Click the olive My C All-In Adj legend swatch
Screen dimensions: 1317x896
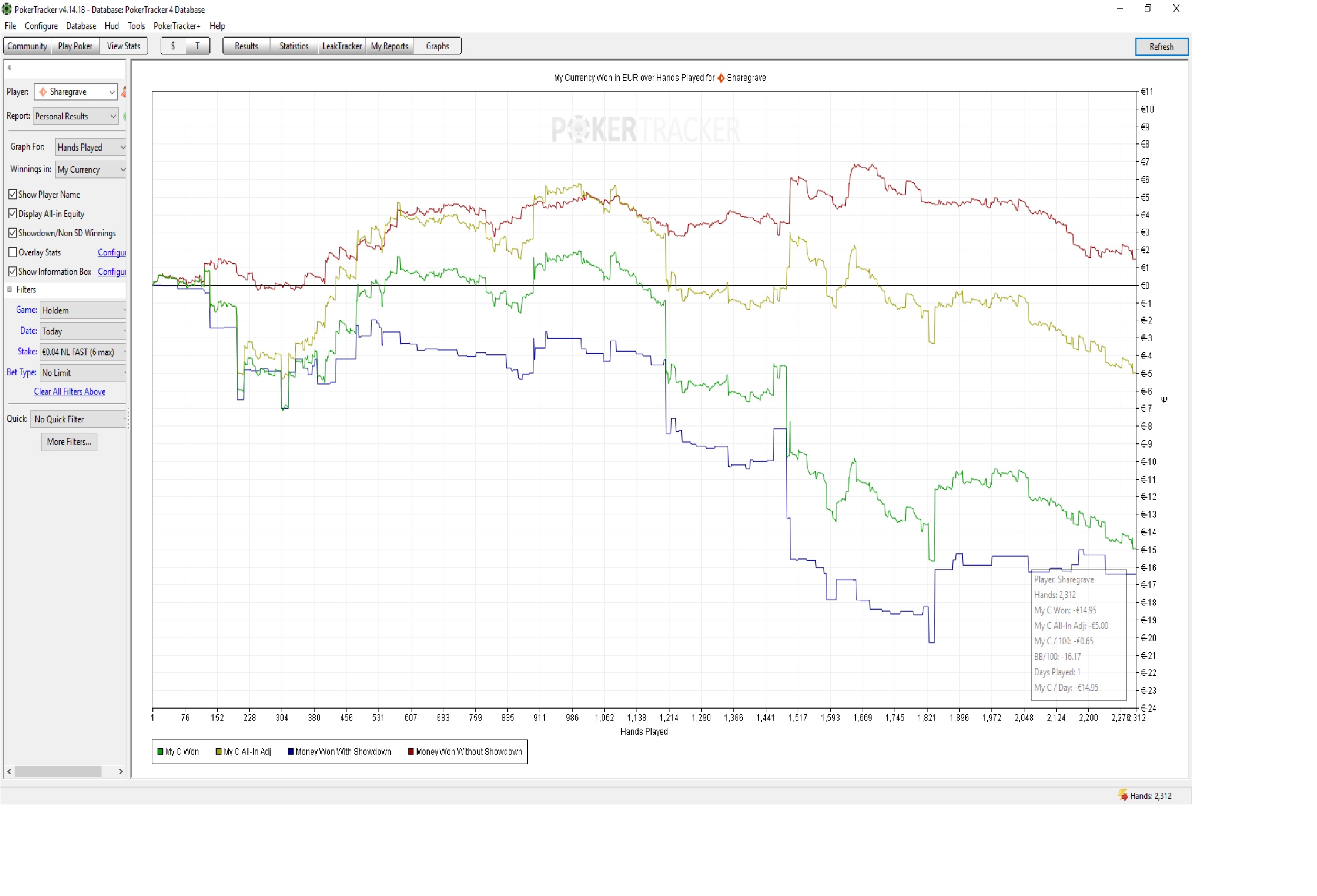(218, 752)
